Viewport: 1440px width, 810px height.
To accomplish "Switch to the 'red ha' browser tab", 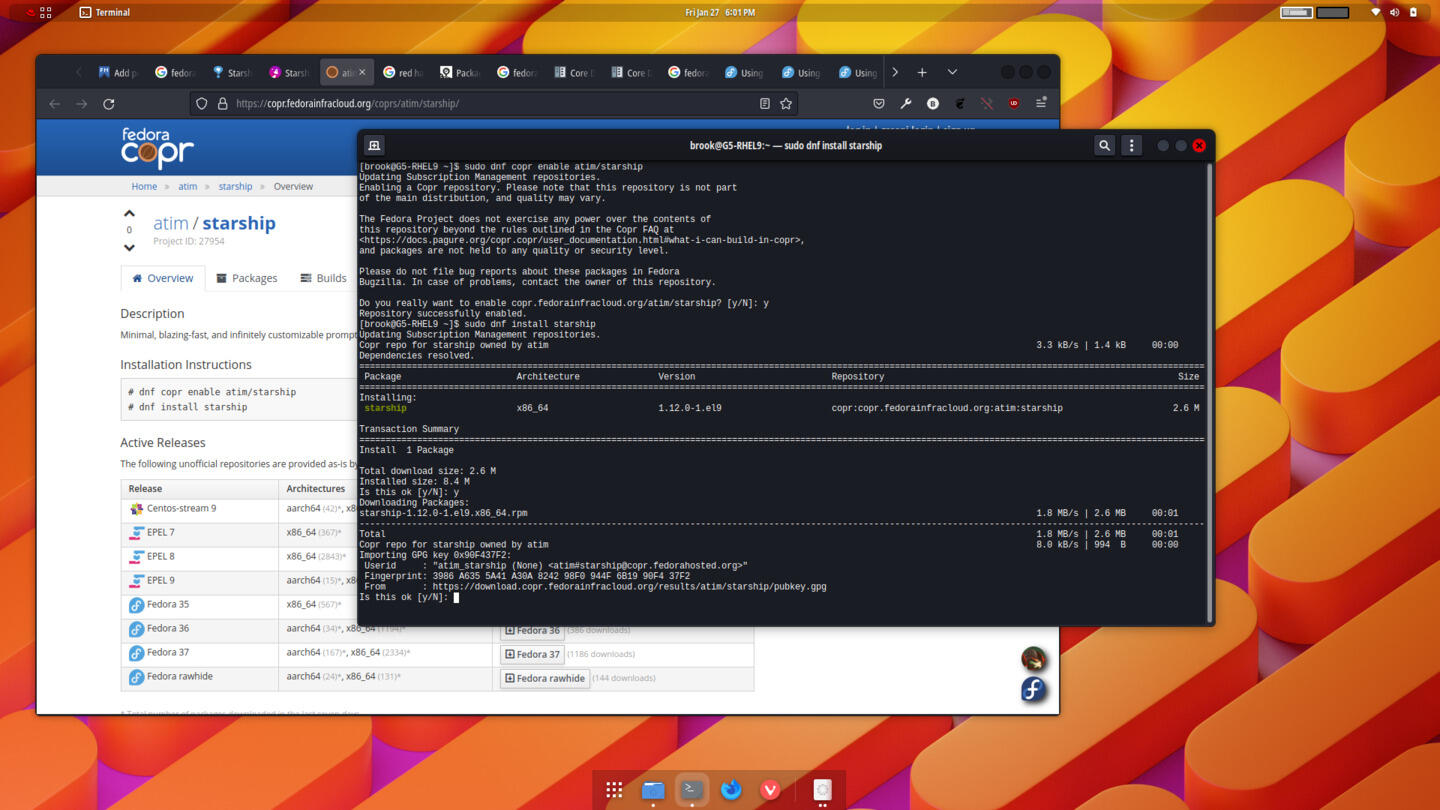I will click(x=403, y=72).
